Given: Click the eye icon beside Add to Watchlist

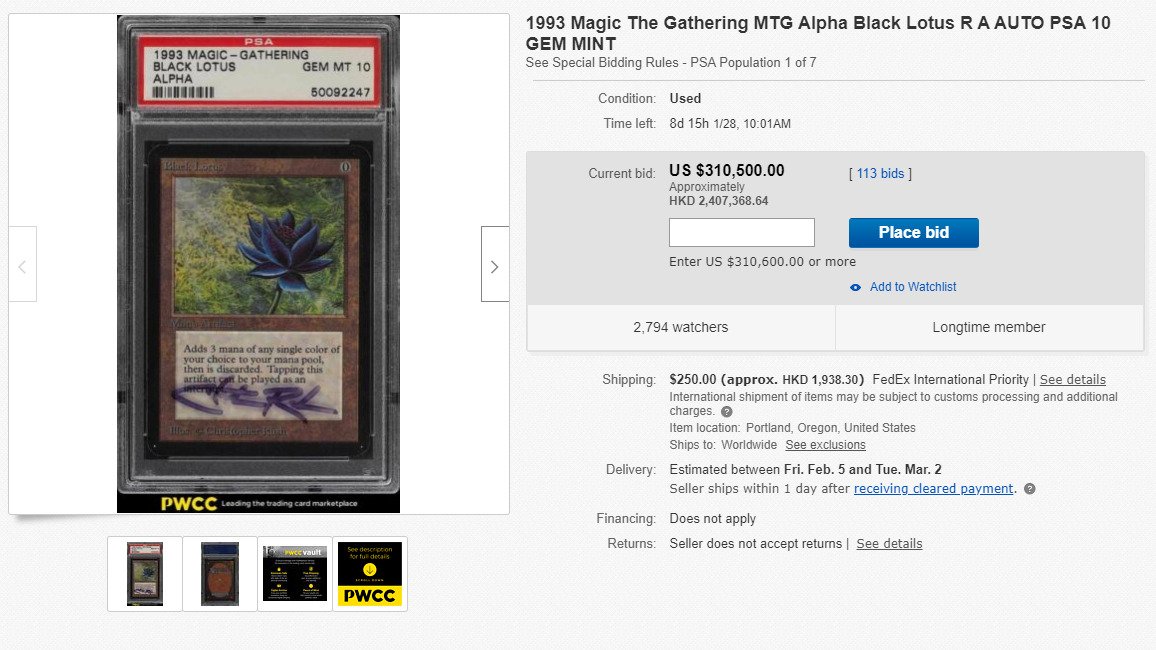Looking at the screenshot, I should tap(855, 287).
